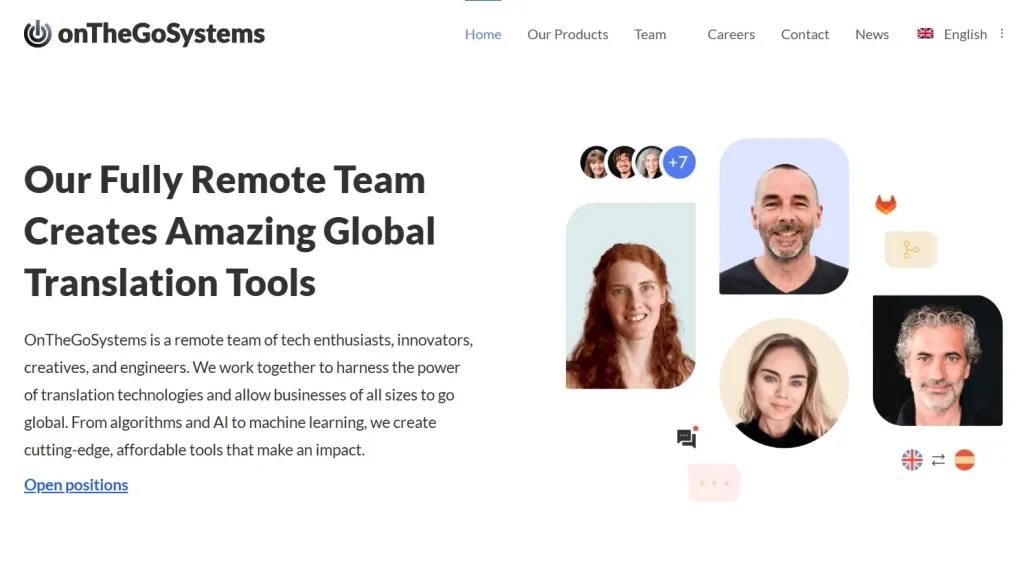1024x588 pixels.
Task: Open the Home menu item
Action: 483,34
